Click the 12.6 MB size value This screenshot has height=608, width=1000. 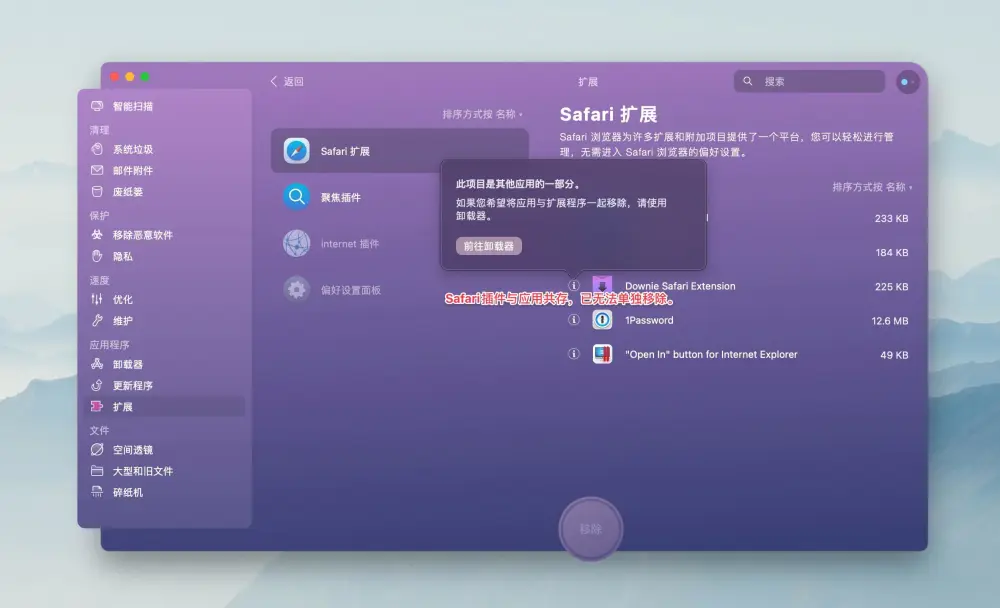890,321
